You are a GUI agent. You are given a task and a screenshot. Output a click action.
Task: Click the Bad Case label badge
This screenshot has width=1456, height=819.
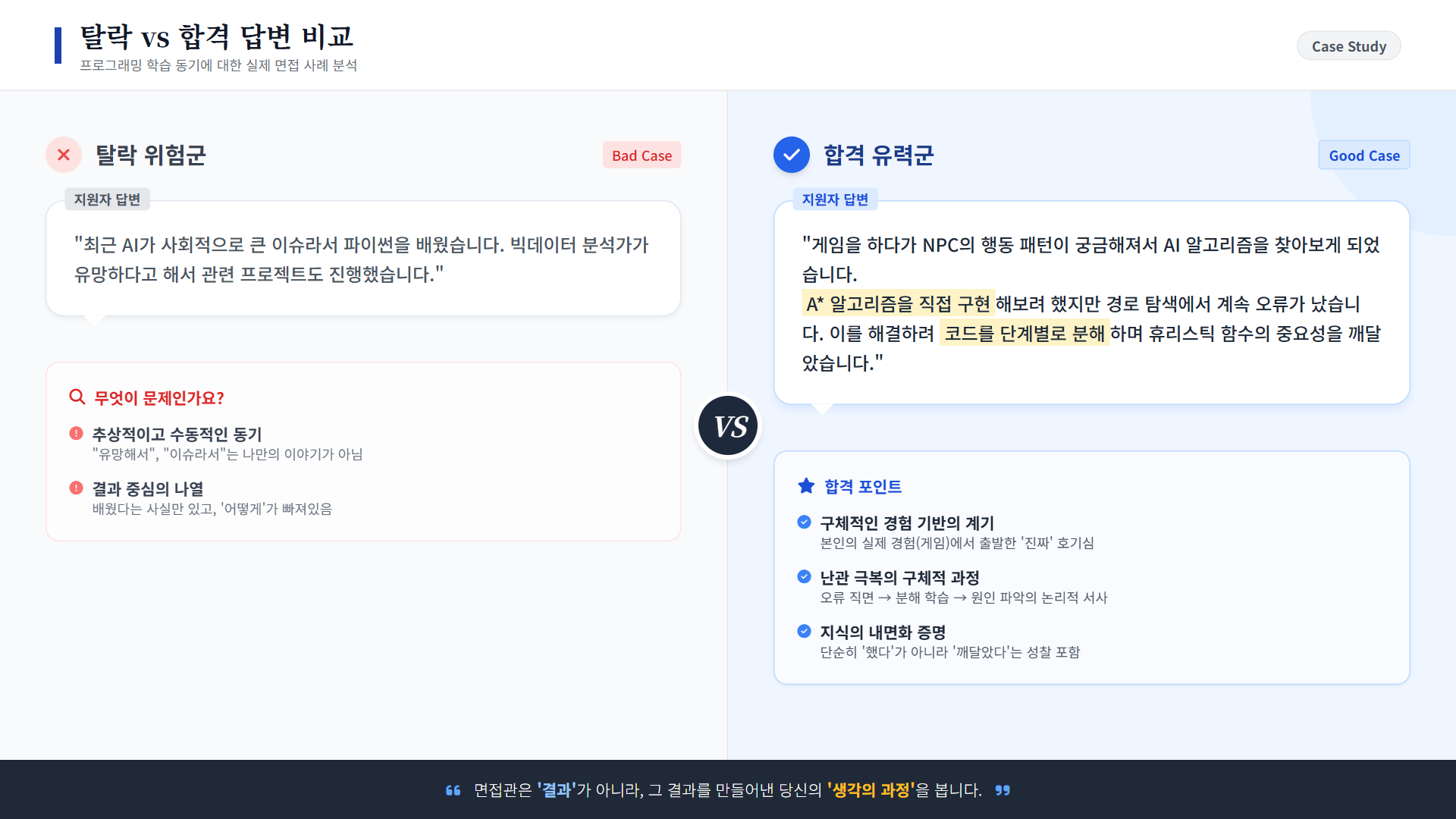click(642, 155)
